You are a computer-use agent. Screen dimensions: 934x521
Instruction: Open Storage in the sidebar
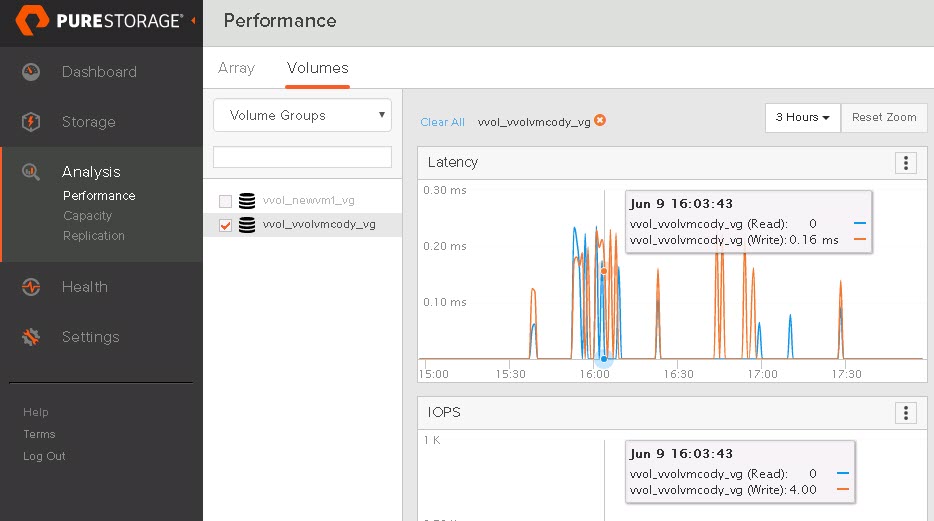89,122
